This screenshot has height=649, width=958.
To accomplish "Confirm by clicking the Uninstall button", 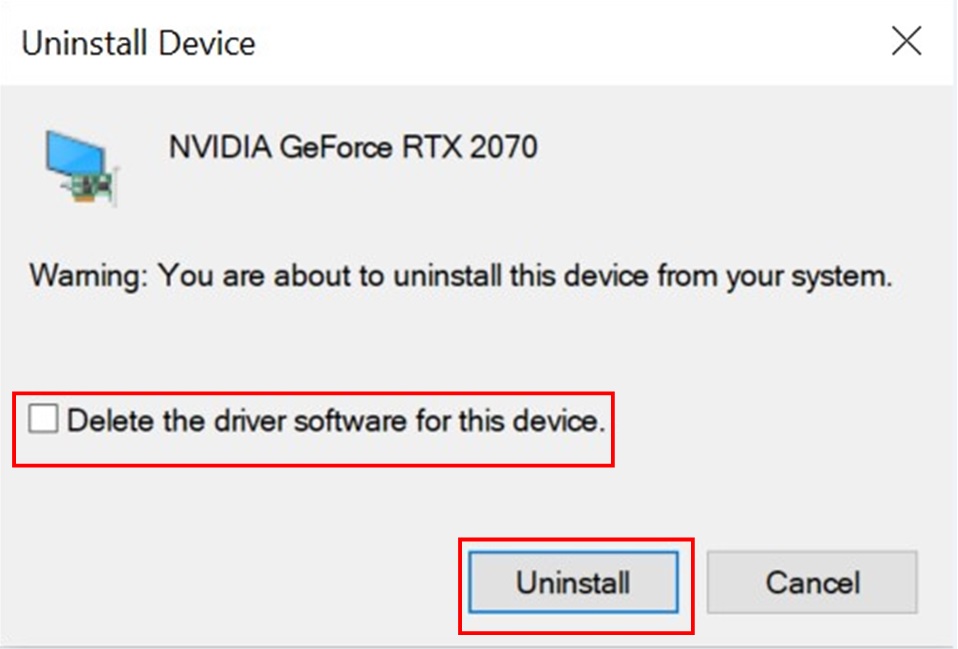I will click(574, 582).
